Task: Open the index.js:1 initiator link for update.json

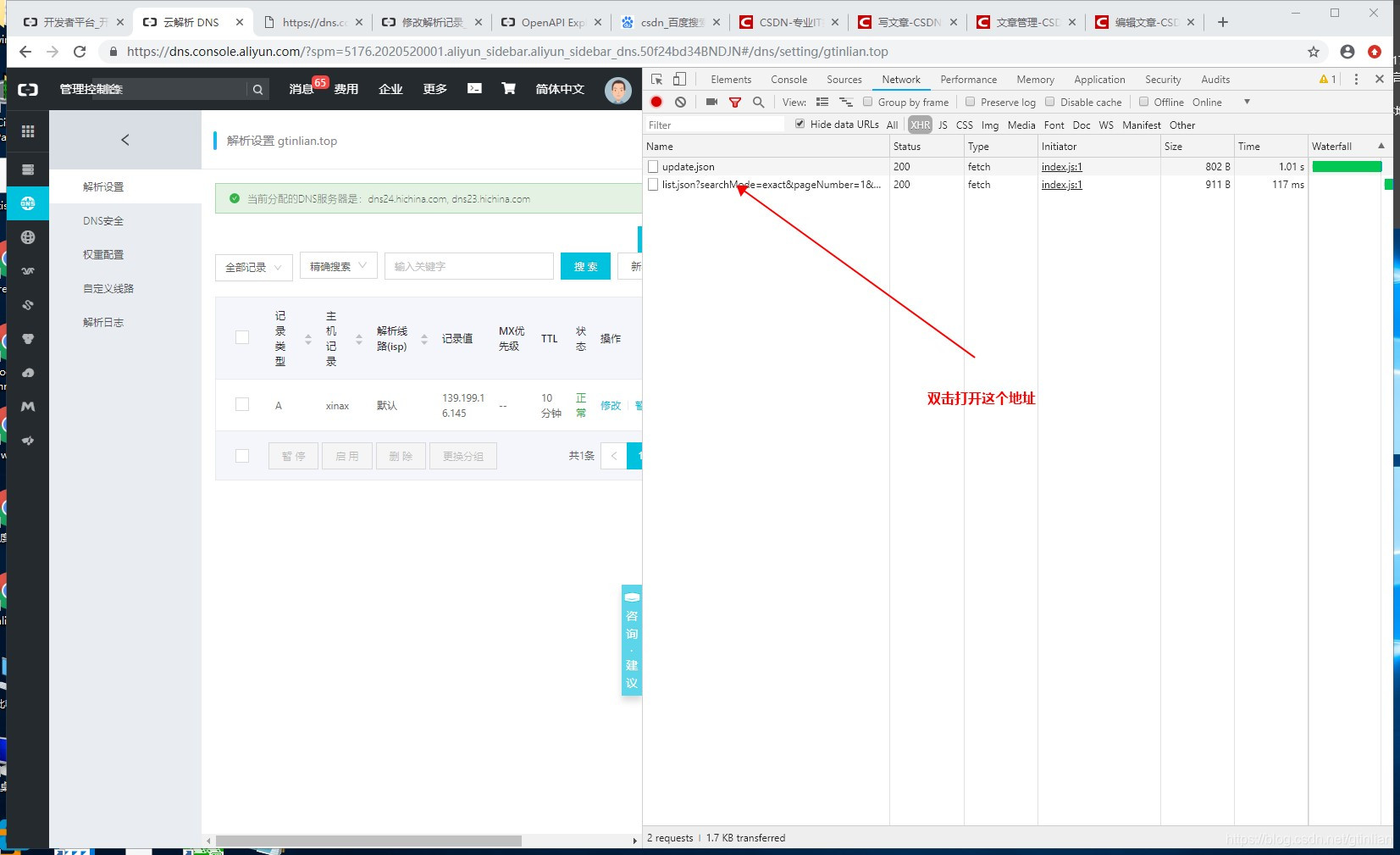Action: (x=1062, y=167)
